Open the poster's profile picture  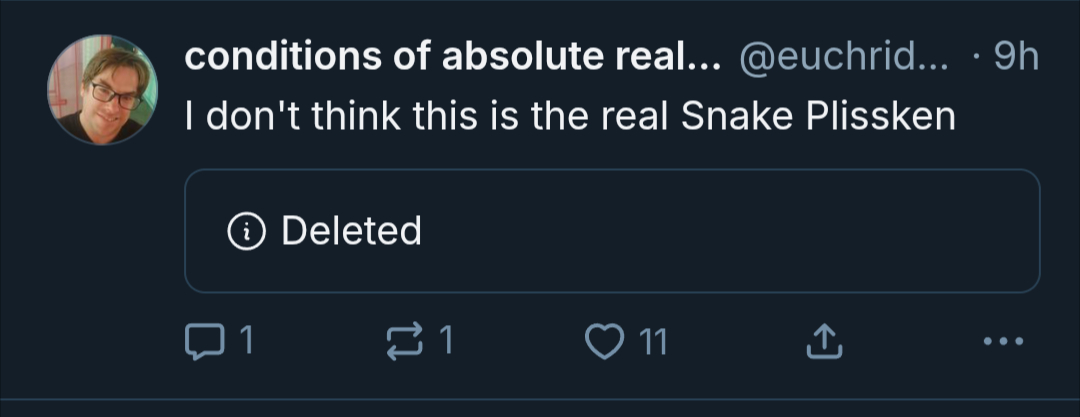point(103,90)
